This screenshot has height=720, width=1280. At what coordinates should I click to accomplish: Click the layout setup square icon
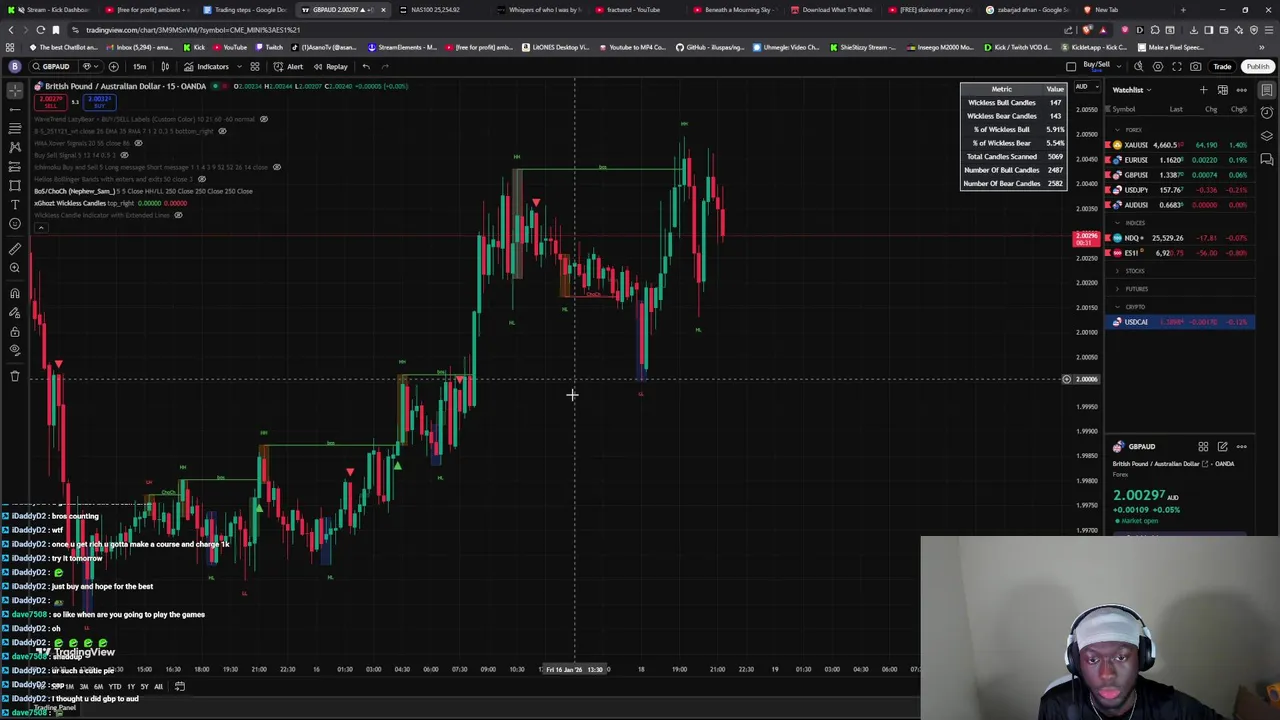pos(1071,67)
